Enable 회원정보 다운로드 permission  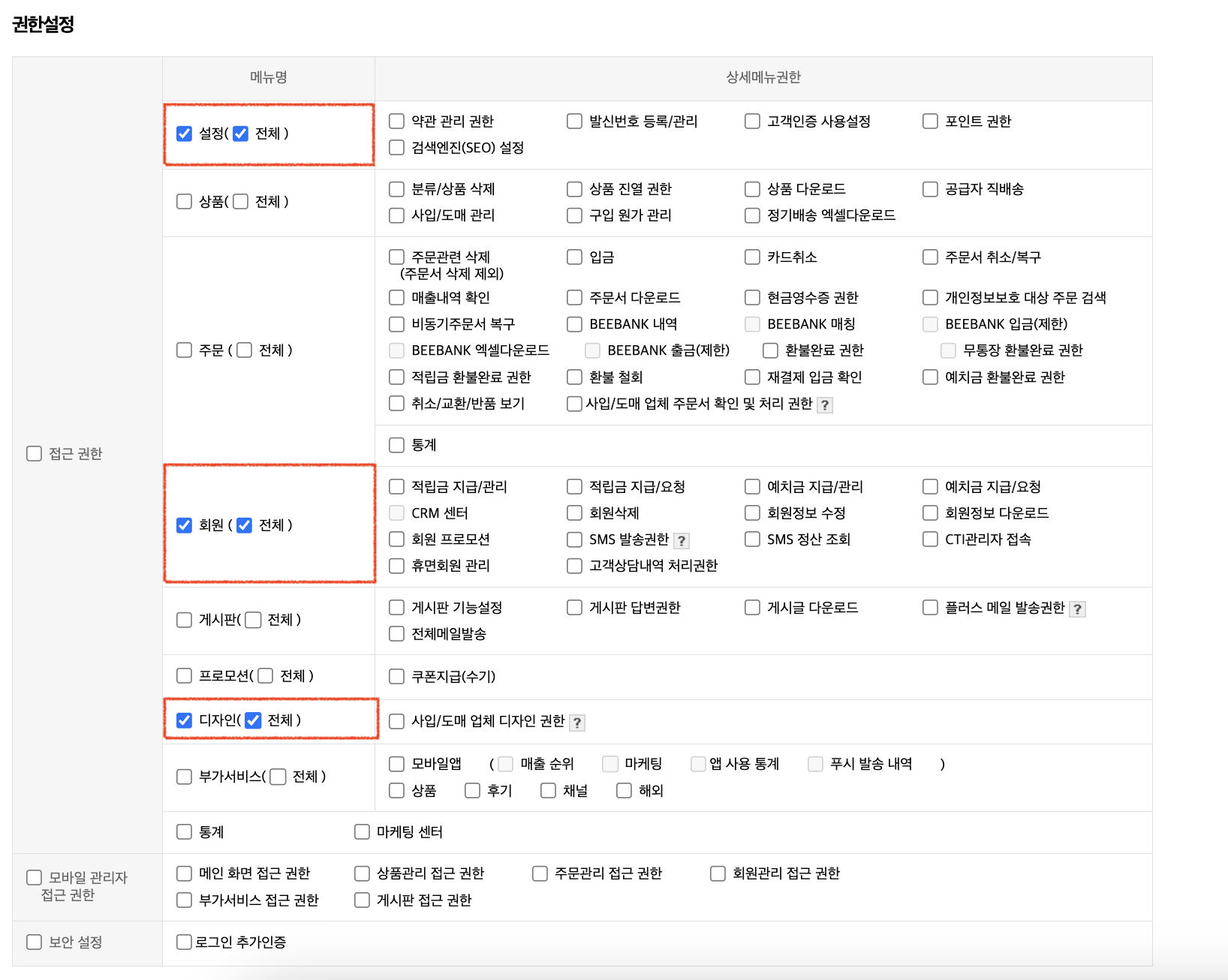(930, 513)
